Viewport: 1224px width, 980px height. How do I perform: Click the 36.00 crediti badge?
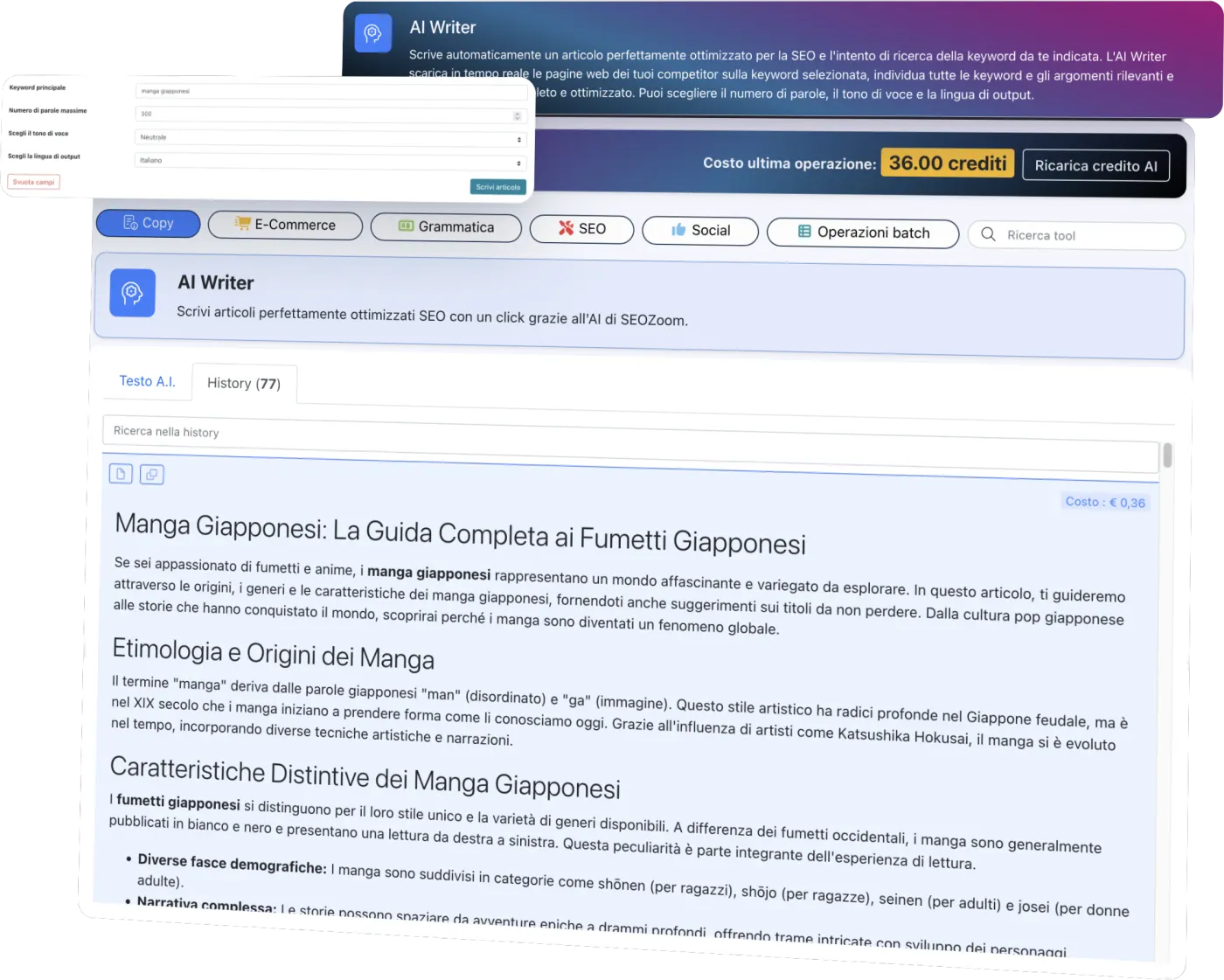click(948, 163)
